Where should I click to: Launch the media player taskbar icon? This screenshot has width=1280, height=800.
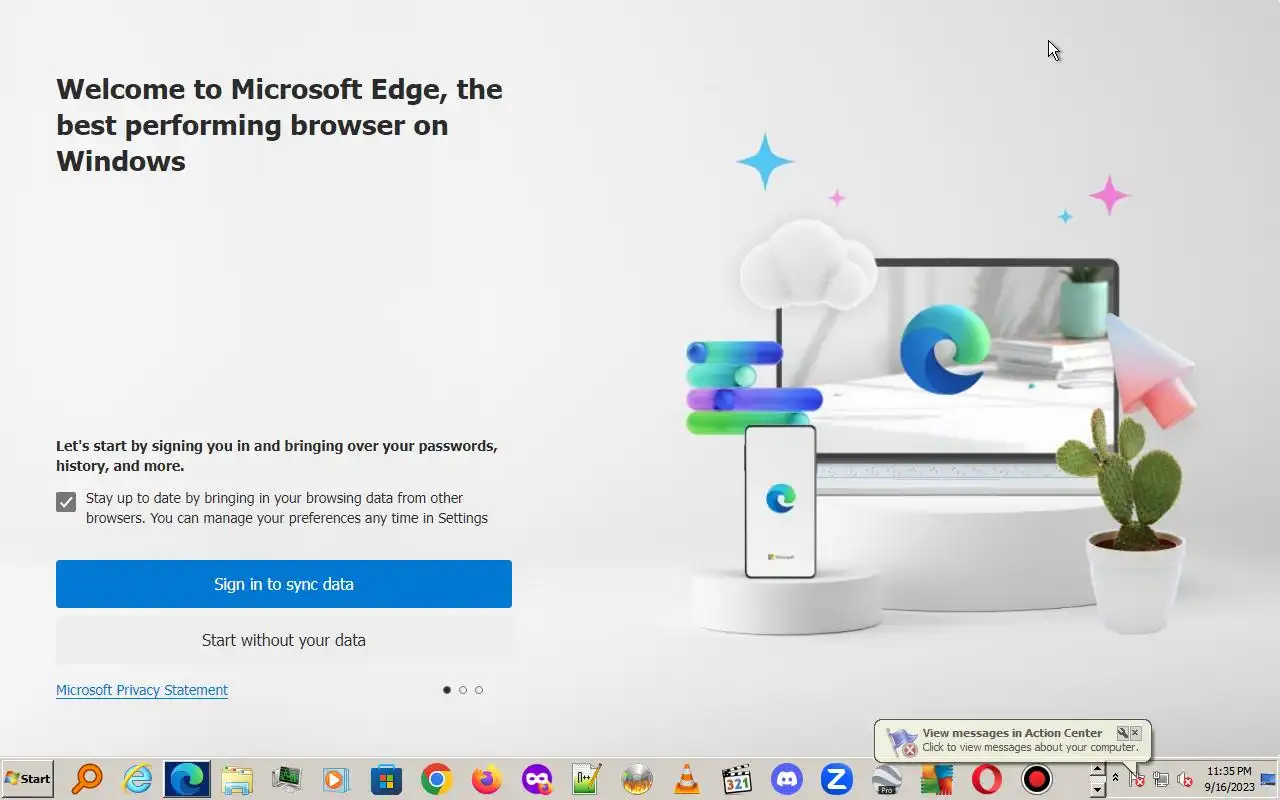coord(337,779)
